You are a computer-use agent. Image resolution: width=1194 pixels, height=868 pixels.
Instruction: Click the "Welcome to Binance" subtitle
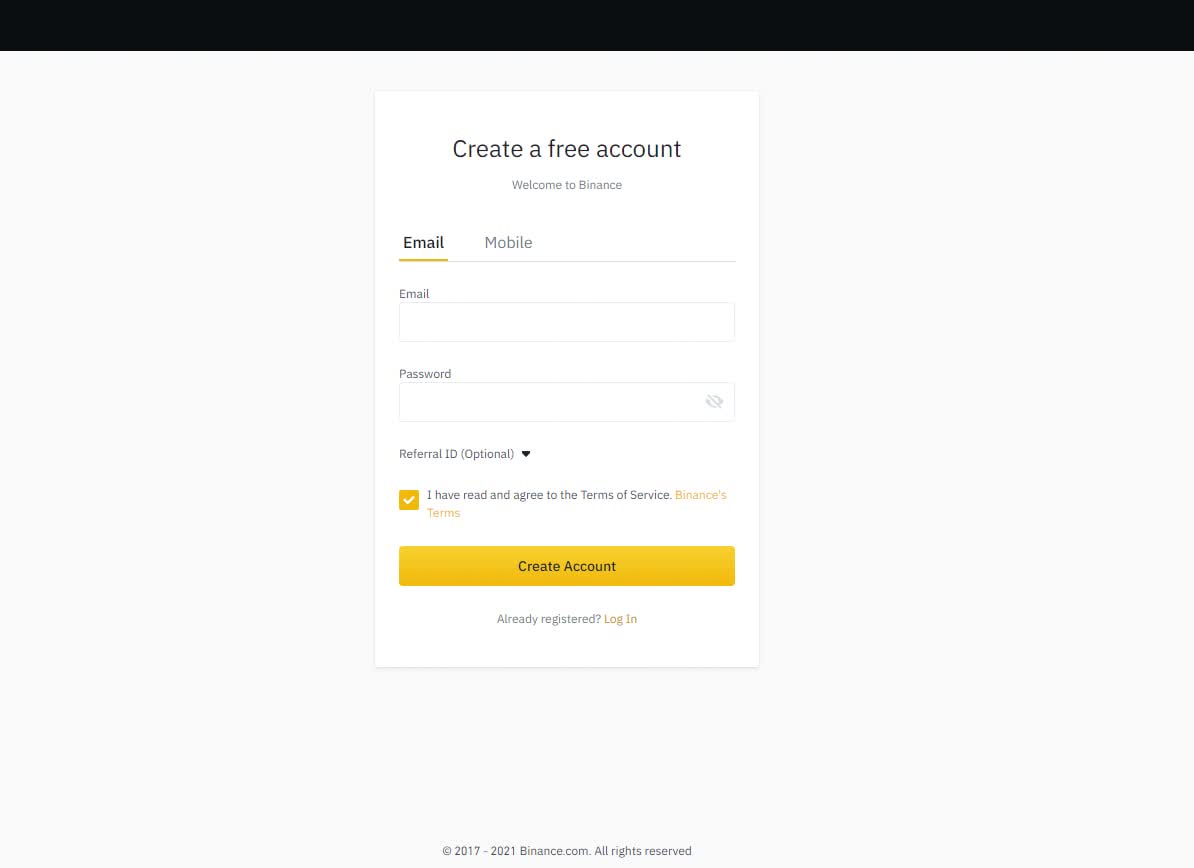coord(567,185)
